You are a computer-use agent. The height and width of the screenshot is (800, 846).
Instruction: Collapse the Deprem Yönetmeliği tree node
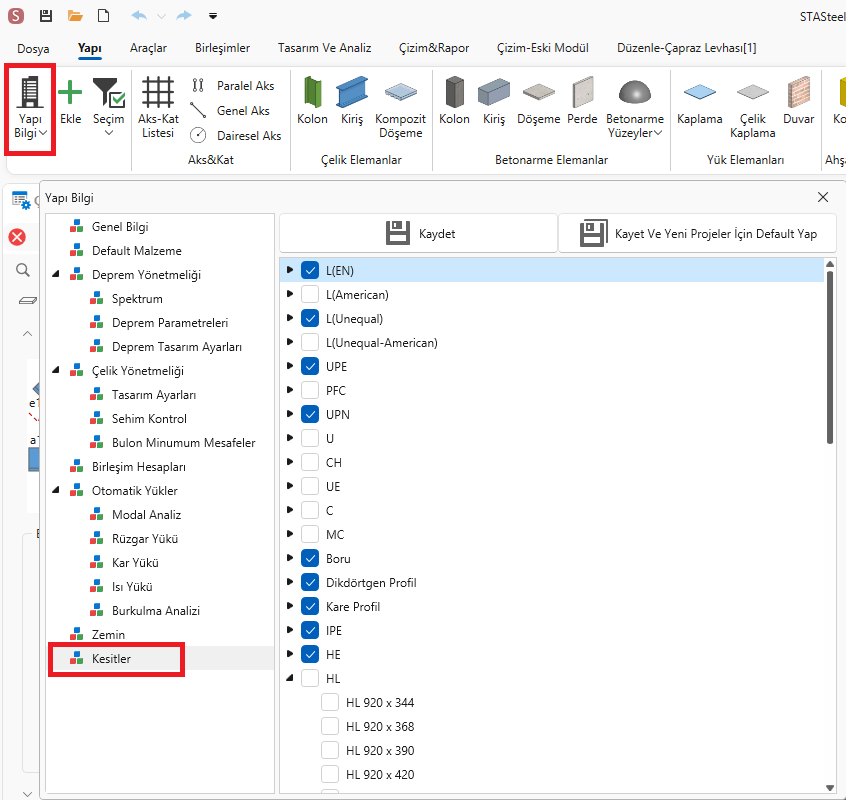pos(54,275)
